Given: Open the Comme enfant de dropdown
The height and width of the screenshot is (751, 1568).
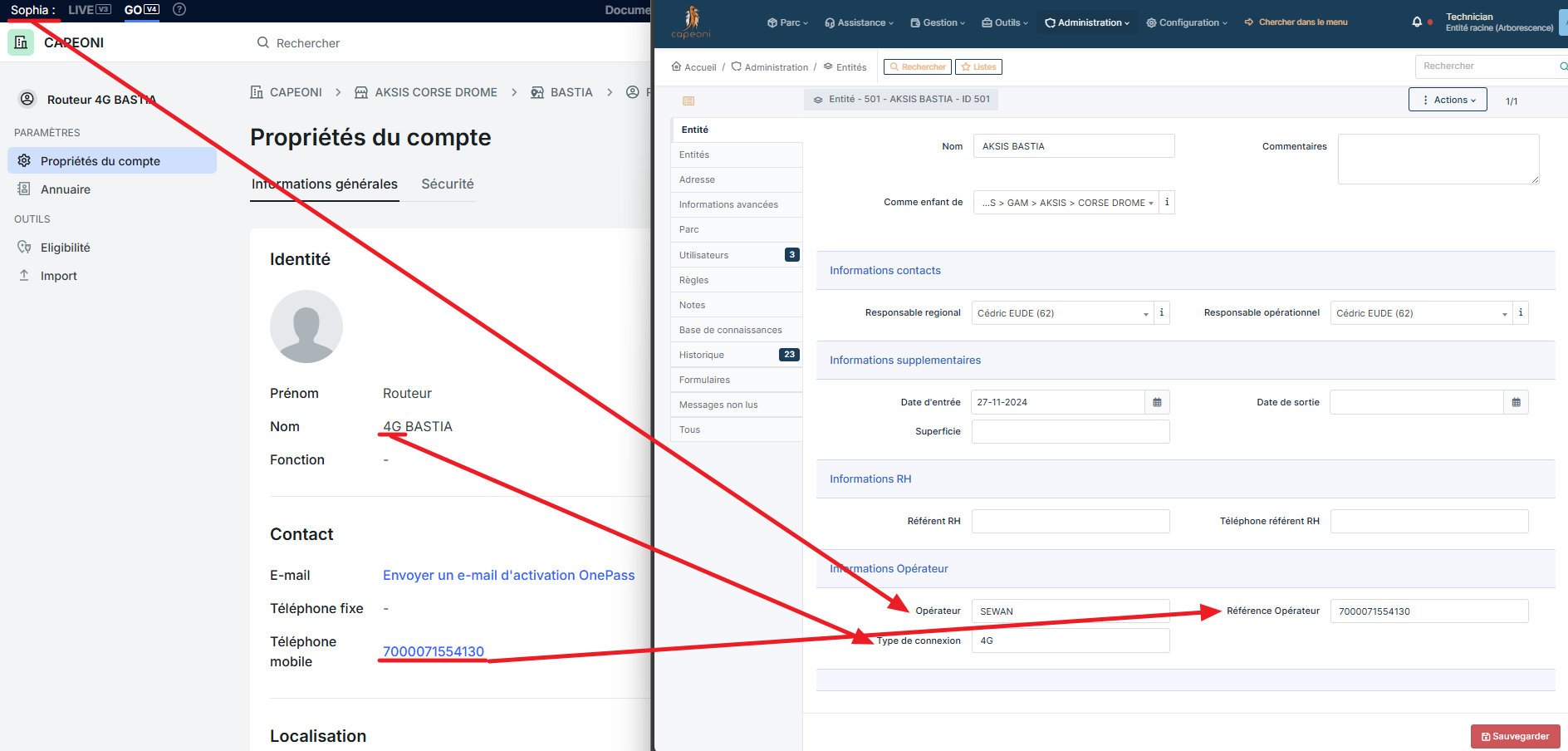Looking at the screenshot, I should point(1066,203).
